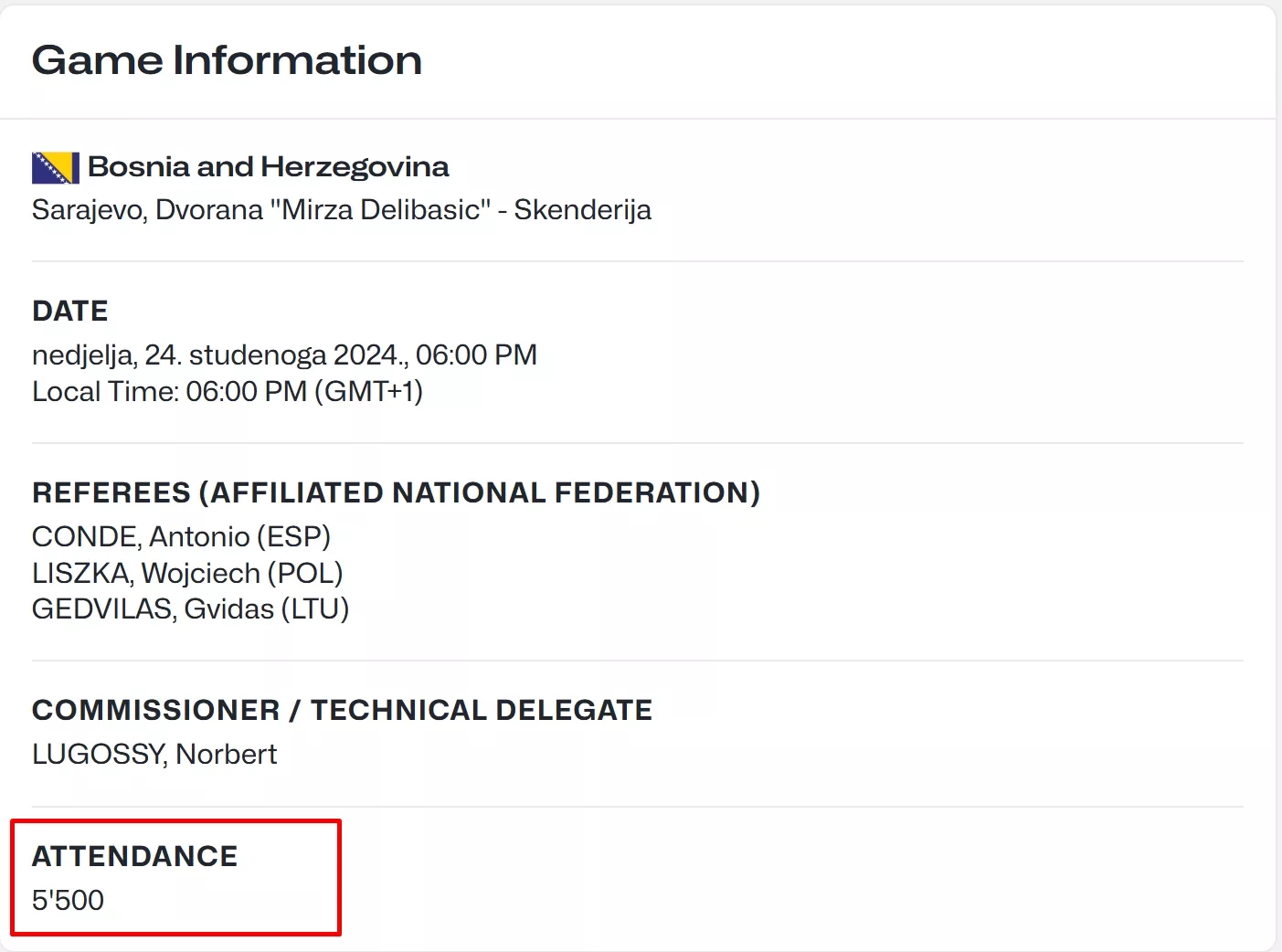Click the Sarajevo Mirza Delibasic venue text
The height and width of the screenshot is (952, 1282).
341,210
